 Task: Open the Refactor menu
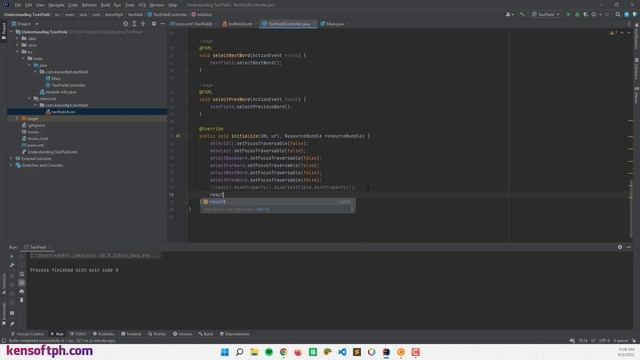pos(89,5)
